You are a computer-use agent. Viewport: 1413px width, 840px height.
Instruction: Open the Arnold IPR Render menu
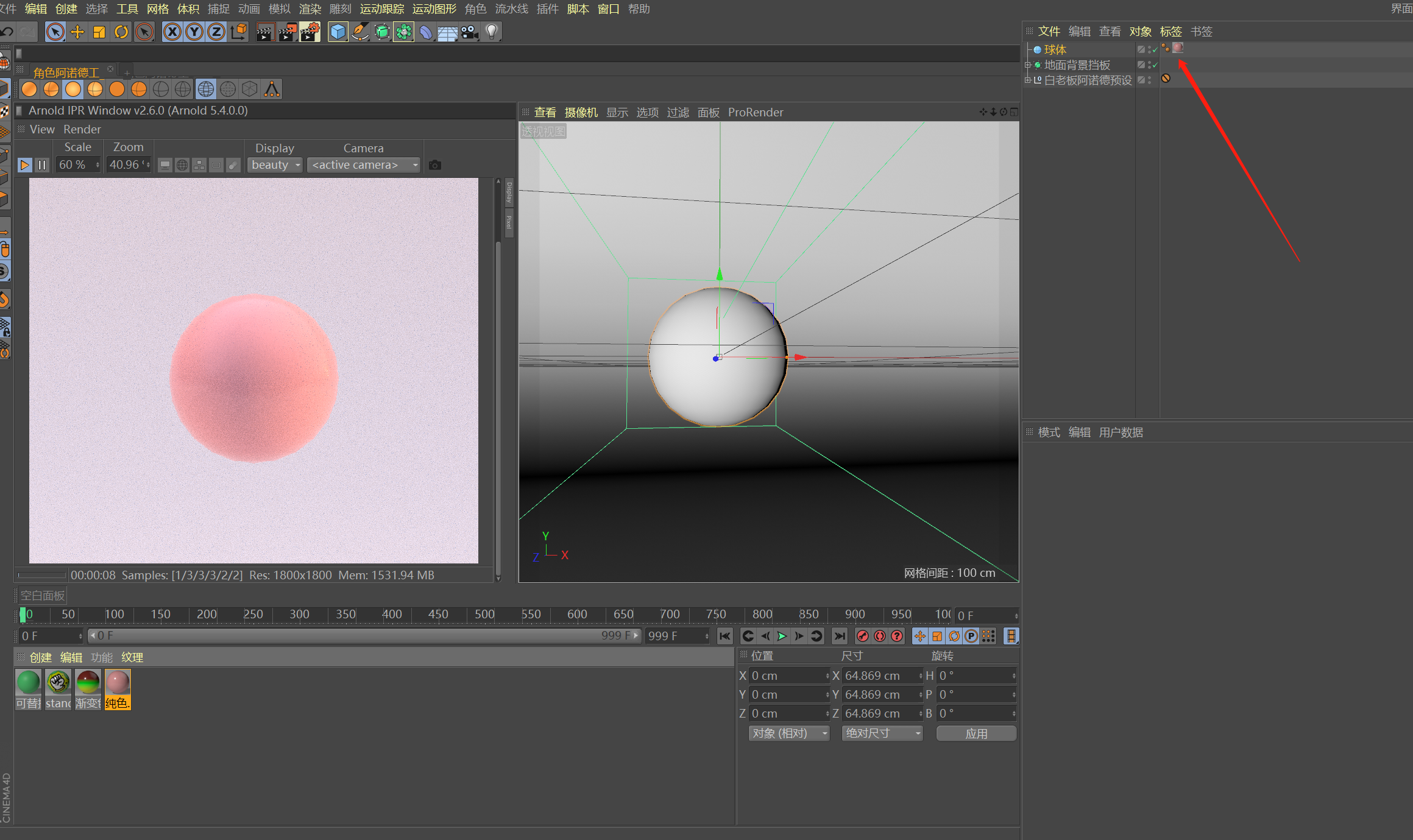82,129
